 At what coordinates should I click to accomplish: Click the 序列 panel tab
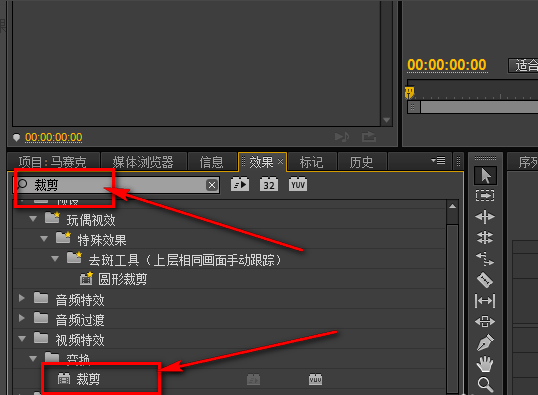tap(528, 162)
